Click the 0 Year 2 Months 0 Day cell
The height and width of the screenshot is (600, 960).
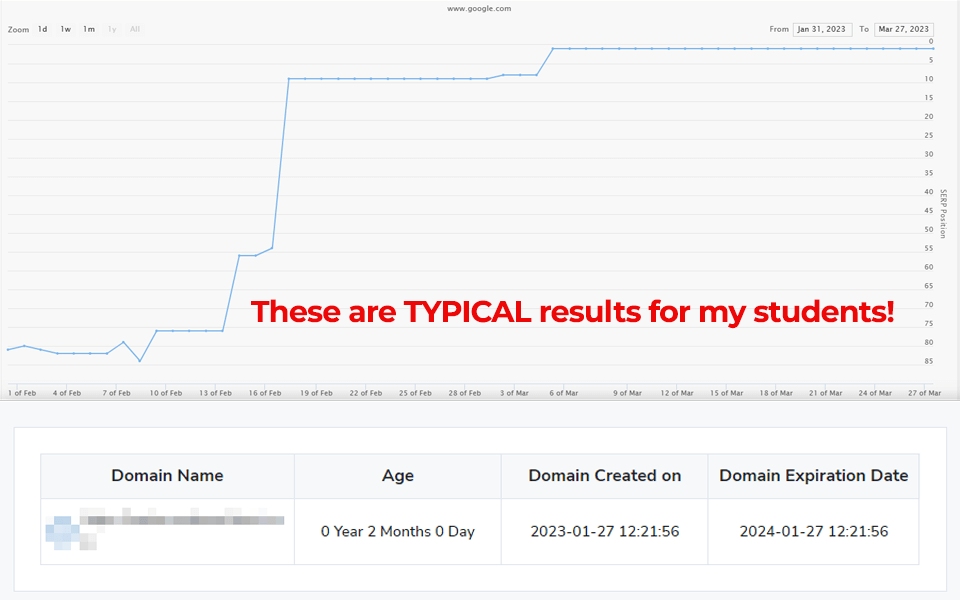[x=397, y=531]
